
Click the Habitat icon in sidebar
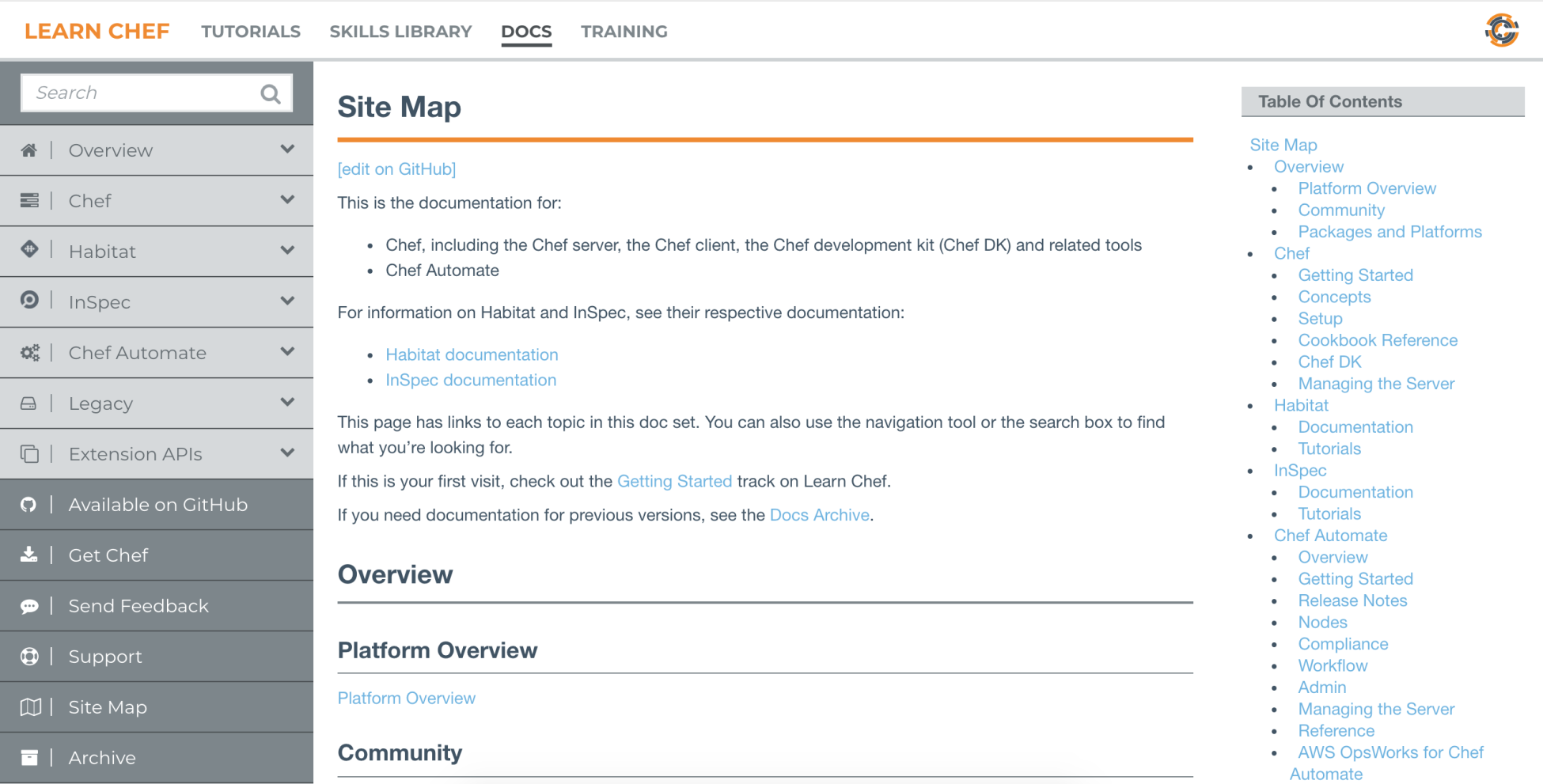pyautogui.click(x=29, y=249)
